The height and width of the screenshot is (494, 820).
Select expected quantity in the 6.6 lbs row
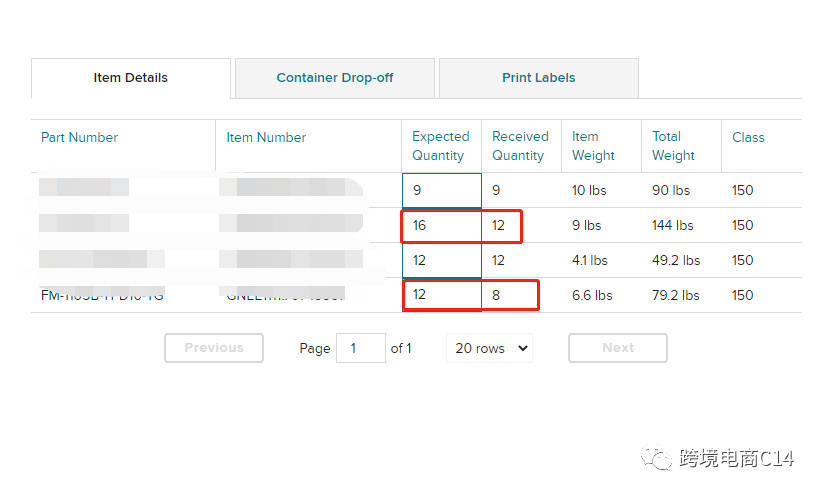441,295
